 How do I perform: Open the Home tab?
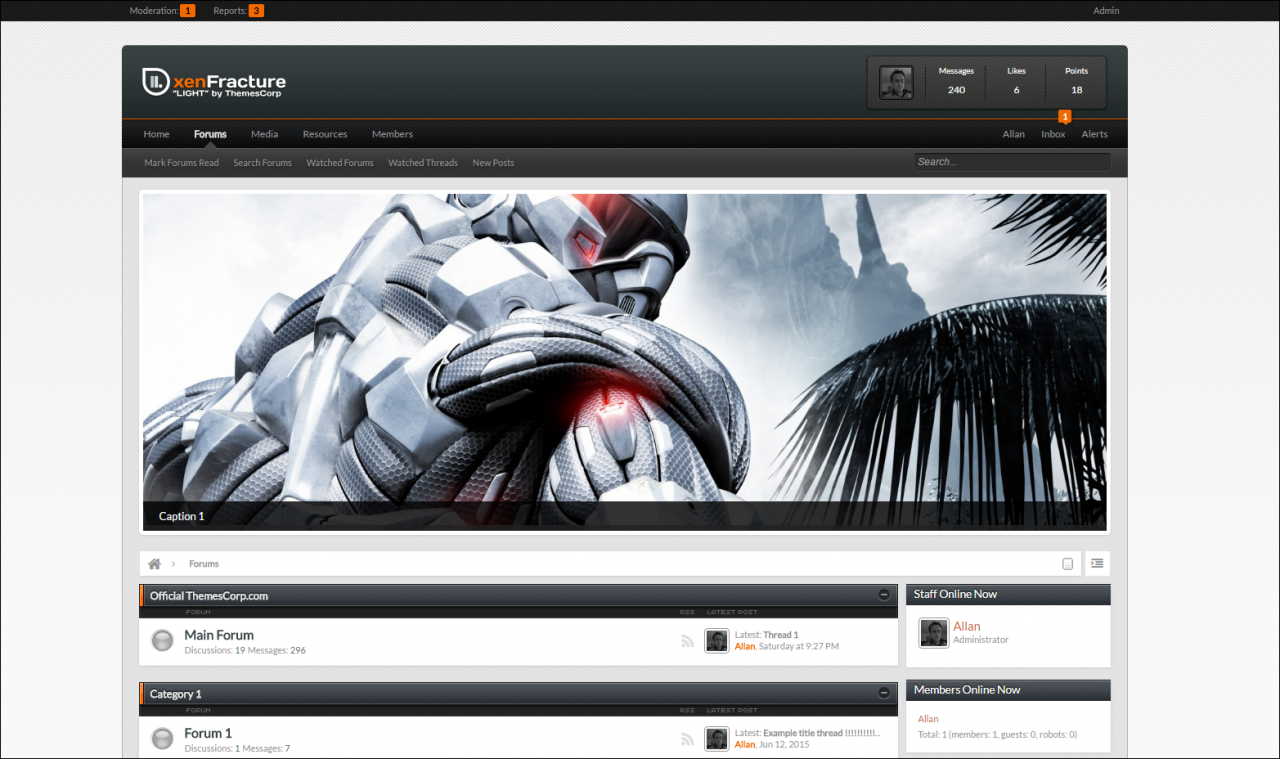156,134
